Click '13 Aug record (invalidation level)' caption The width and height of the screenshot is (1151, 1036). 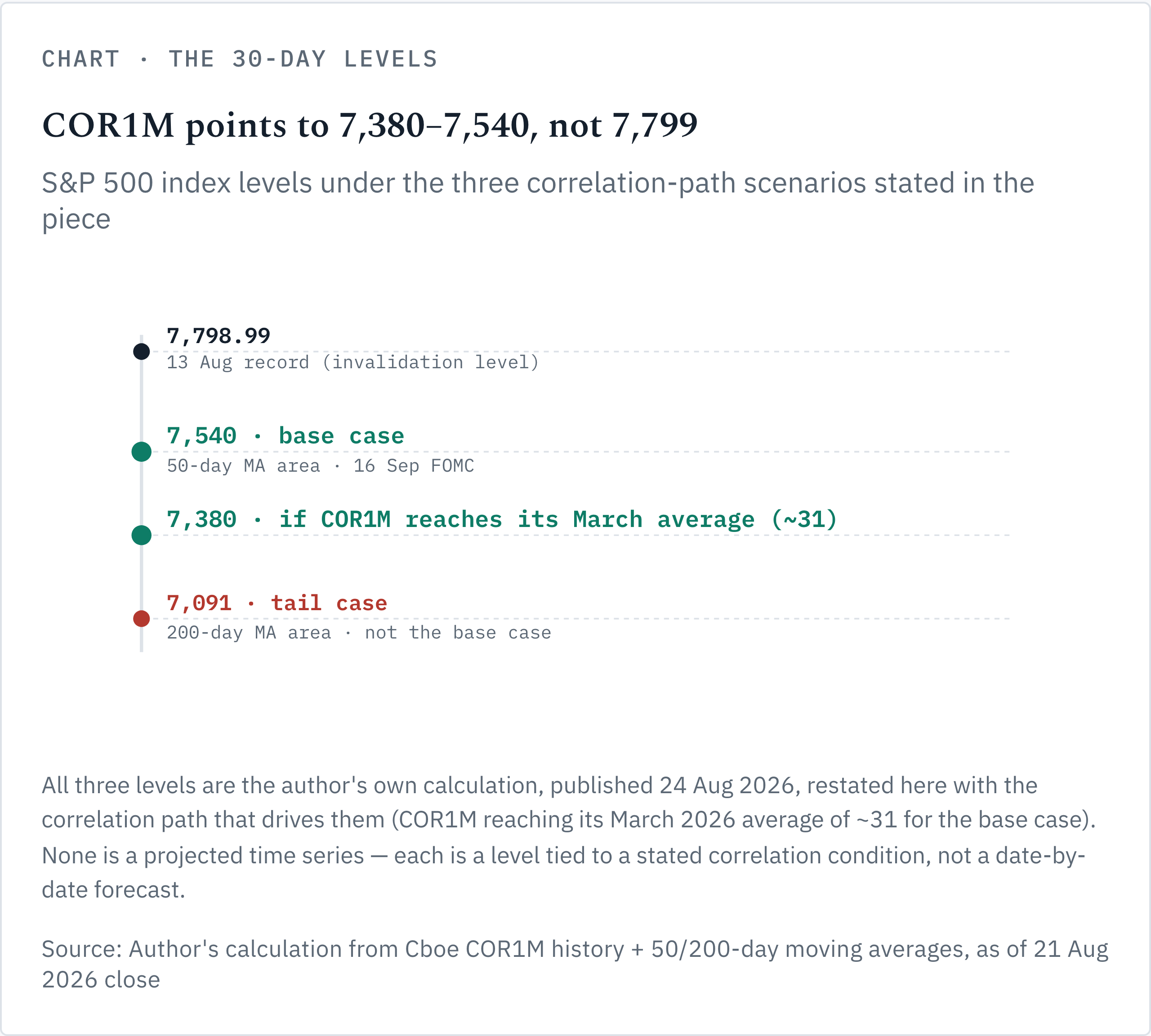point(353,362)
